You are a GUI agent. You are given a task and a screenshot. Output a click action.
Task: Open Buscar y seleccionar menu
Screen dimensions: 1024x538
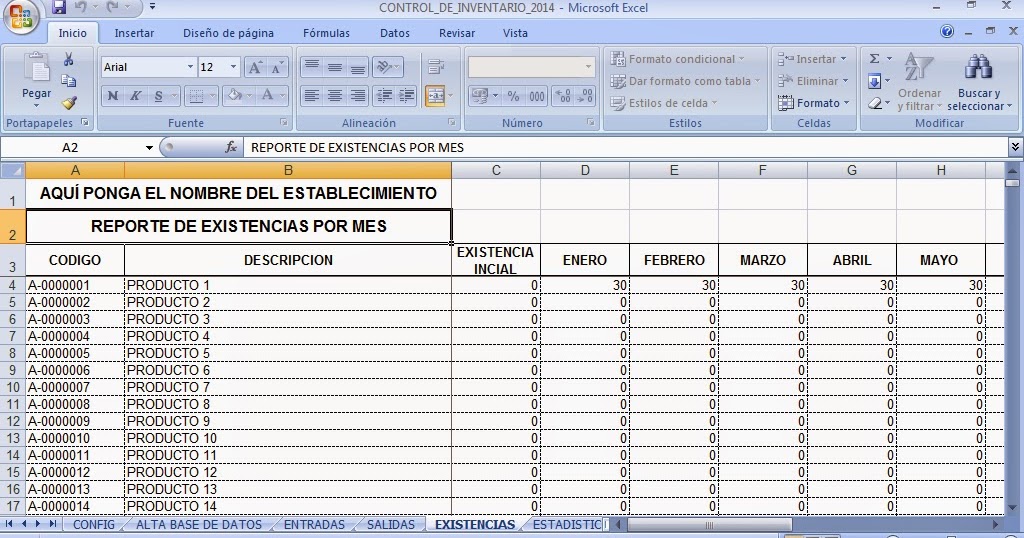point(979,82)
